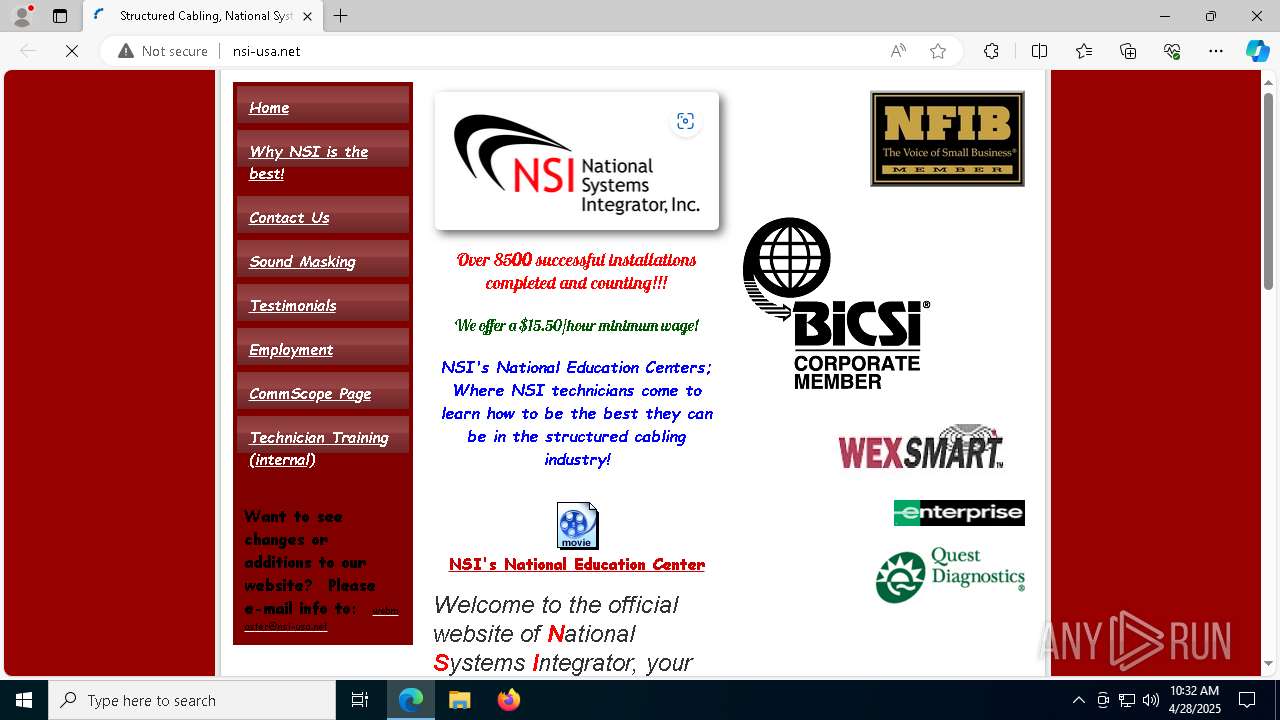1280x720 pixels.
Task: Click the WEXSMART logo
Action: click(920, 448)
